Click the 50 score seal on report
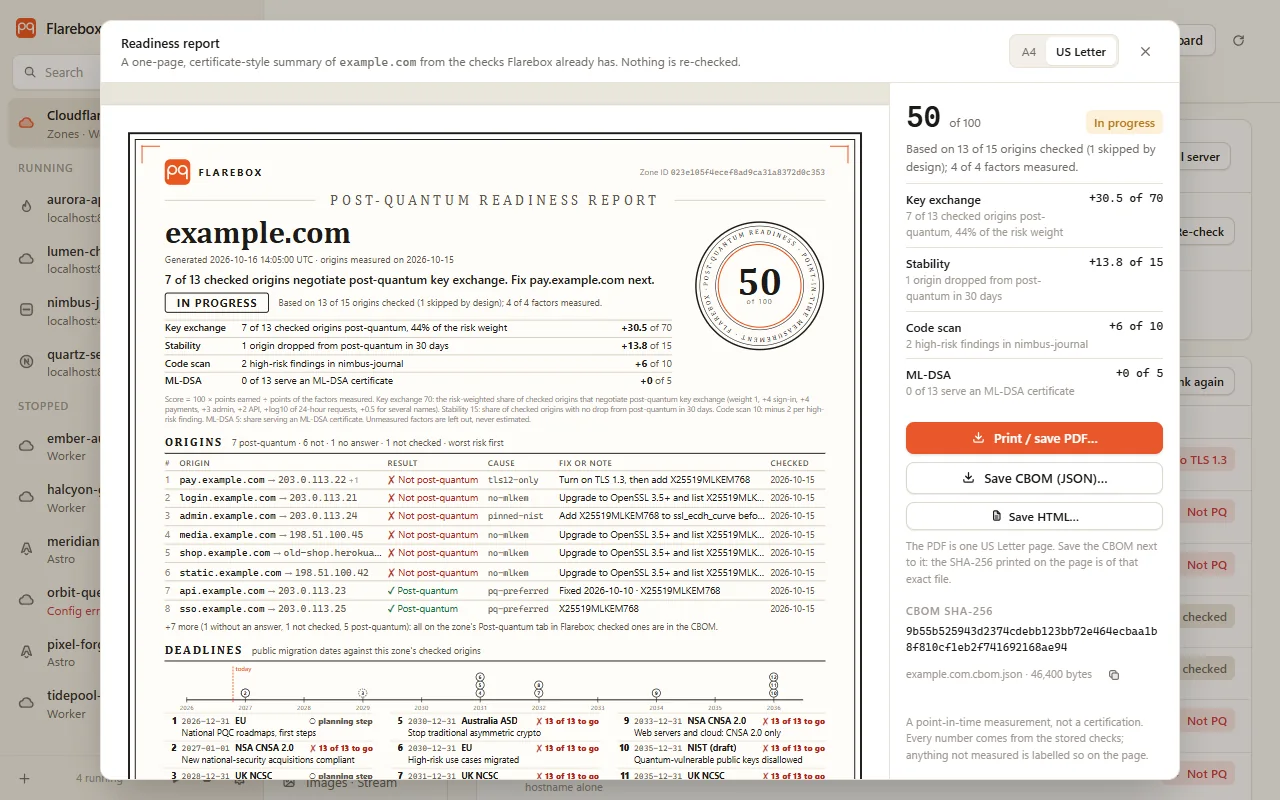The width and height of the screenshot is (1280, 800). tap(760, 285)
